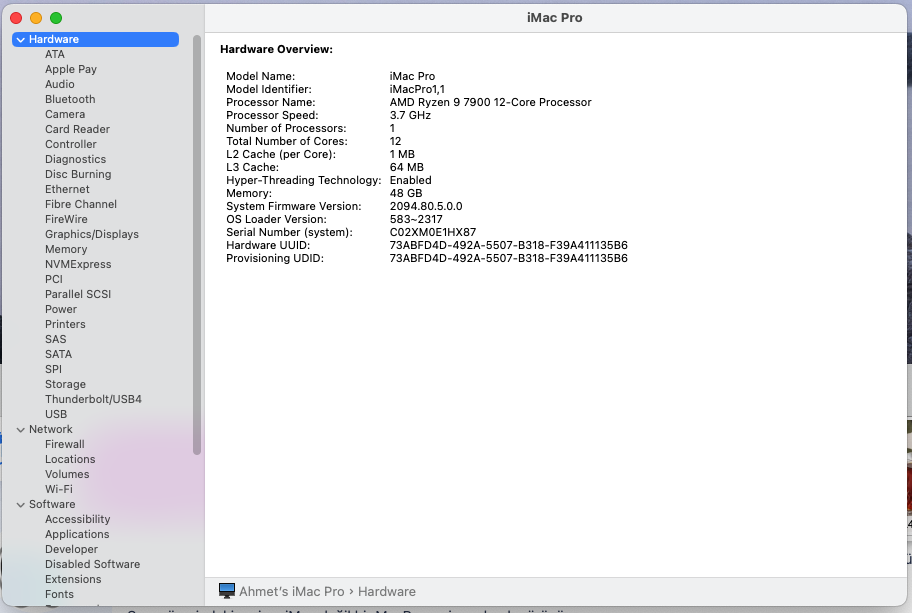Open the Apple Pay sidebar item
The image size is (912, 613).
(71, 69)
